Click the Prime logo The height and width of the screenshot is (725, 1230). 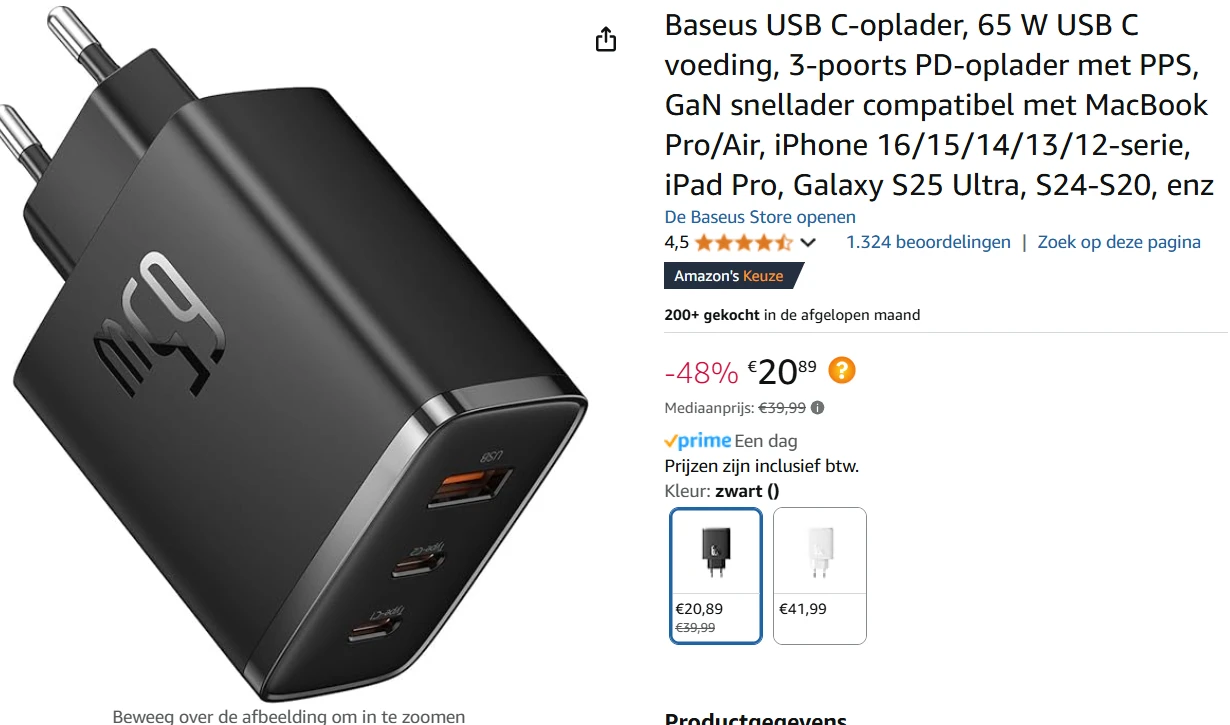pyautogui.click(x=697, y=441)
